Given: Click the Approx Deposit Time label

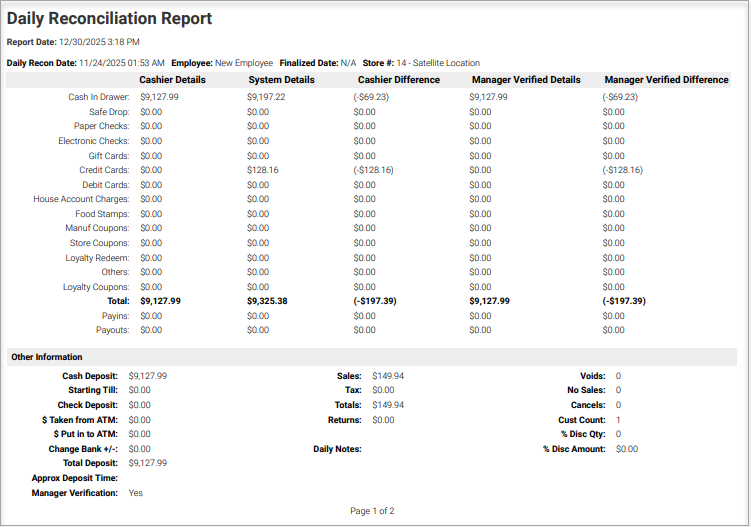Looking at the screenshot, I should point(74,478).
